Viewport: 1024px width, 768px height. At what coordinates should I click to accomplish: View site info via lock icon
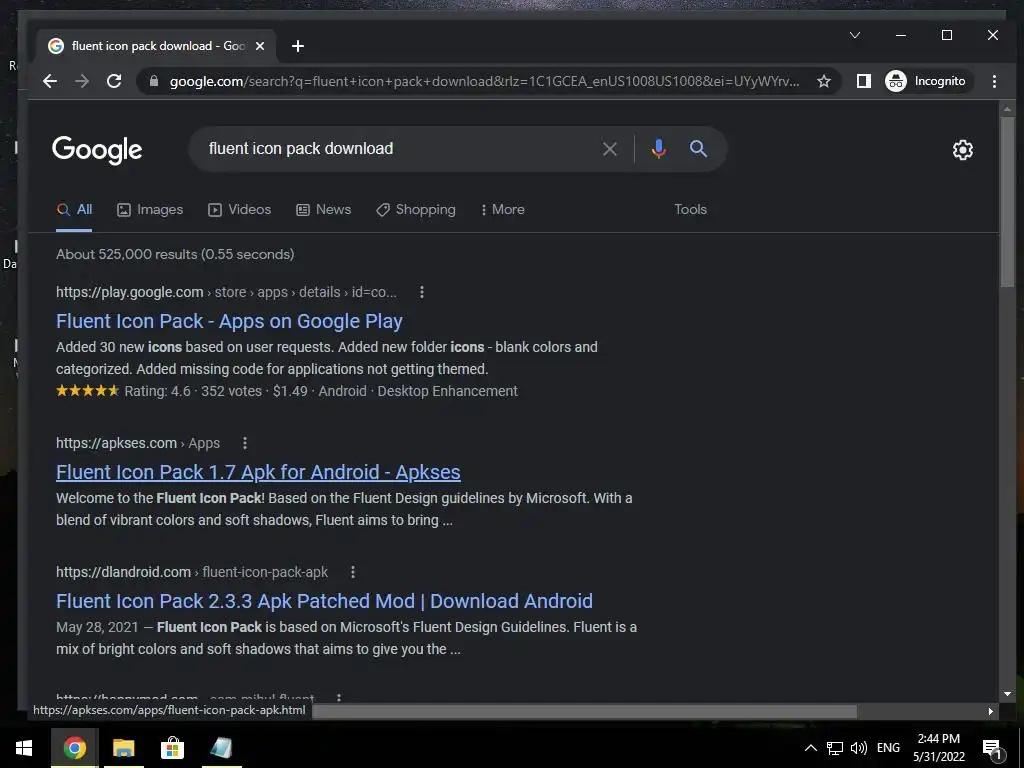tap(154, 81)
